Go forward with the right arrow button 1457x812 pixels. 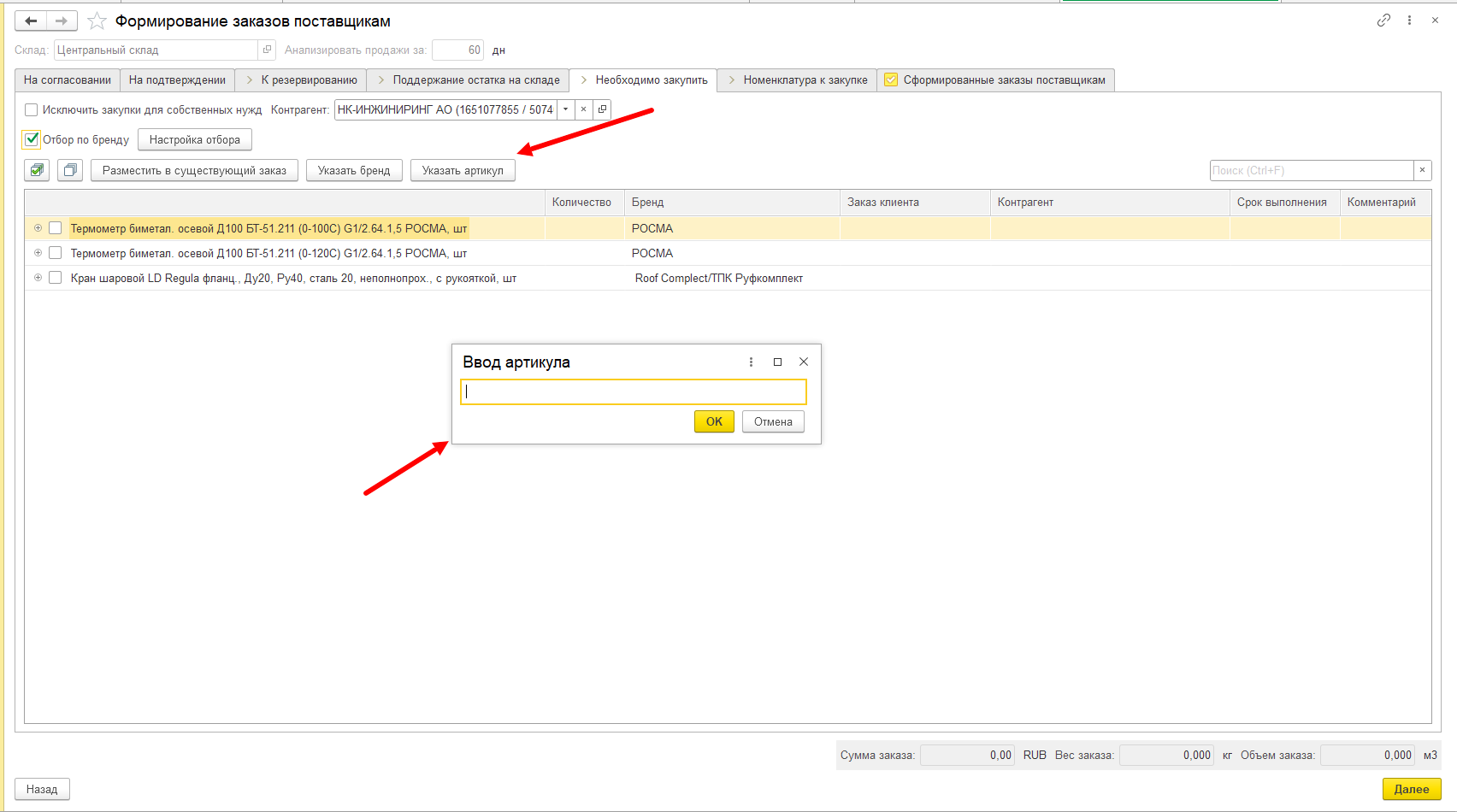click(x=62, y=21)
